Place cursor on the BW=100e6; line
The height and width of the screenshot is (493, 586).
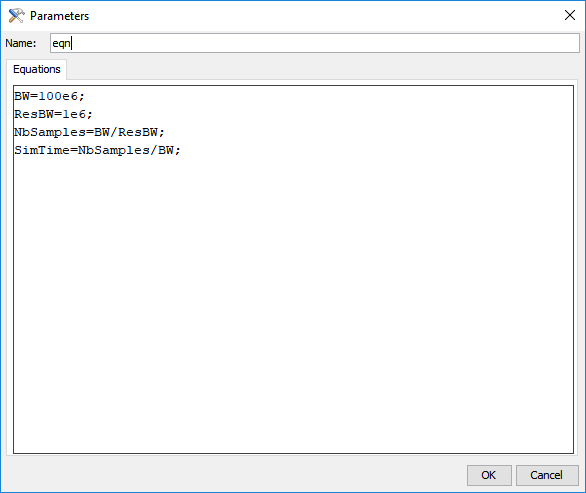pyautogui.click(x=49, y=96)
